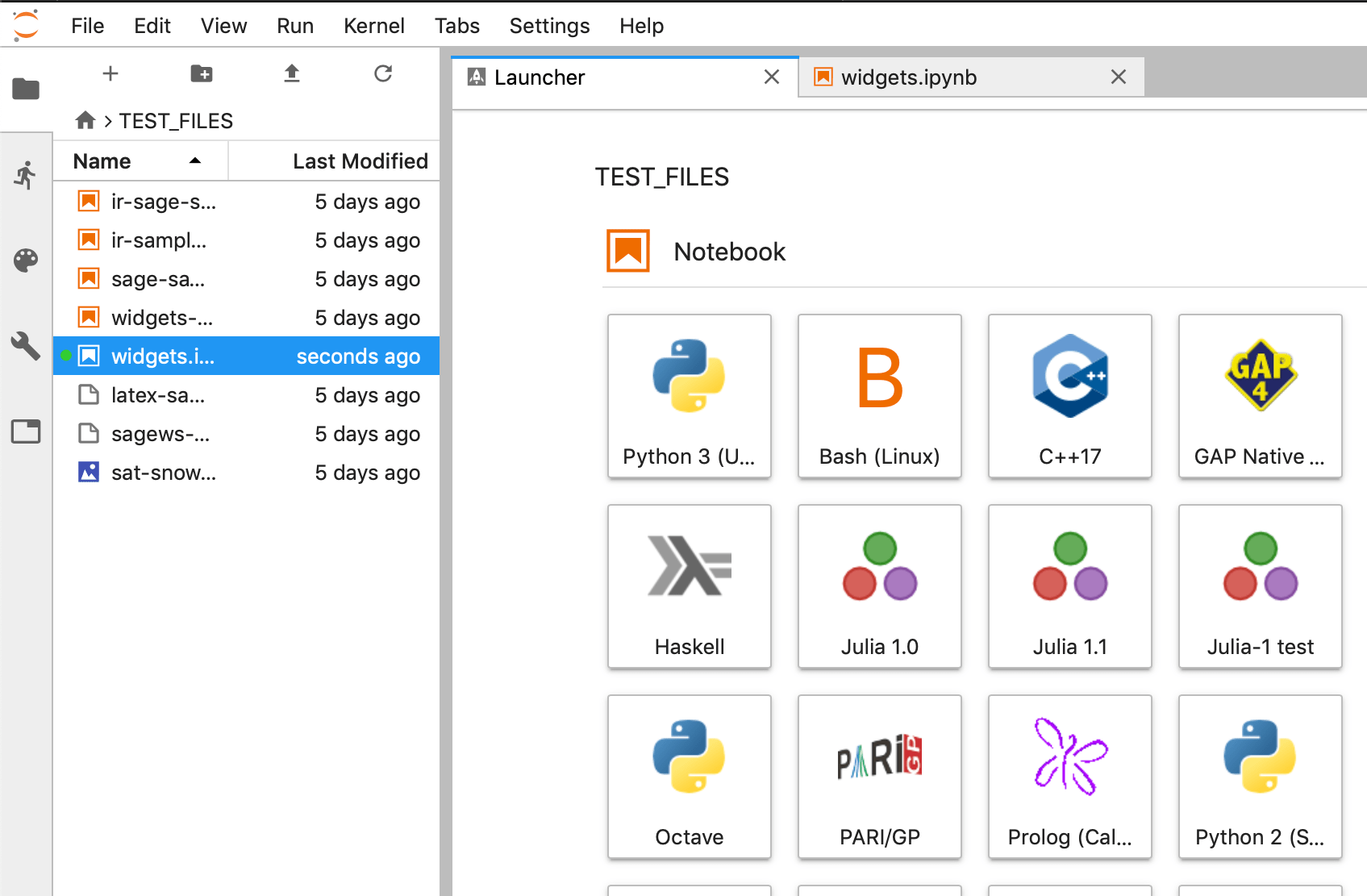Open the running kernels and sessions panel

click(x=27, y=174)
